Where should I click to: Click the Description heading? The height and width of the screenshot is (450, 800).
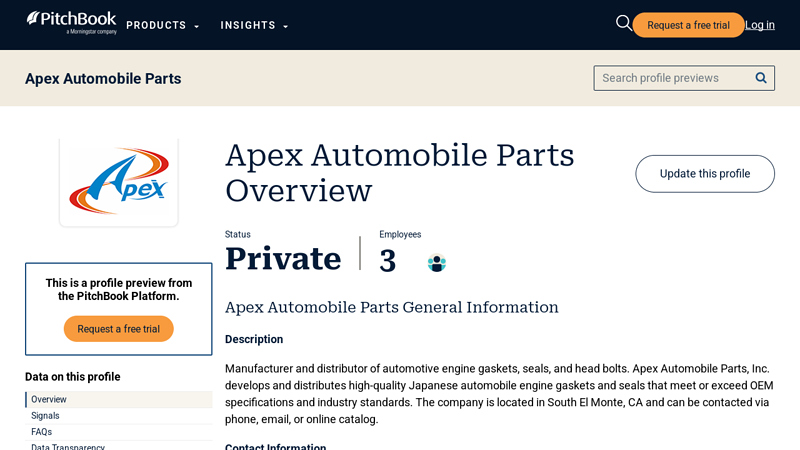pos(254,339)
